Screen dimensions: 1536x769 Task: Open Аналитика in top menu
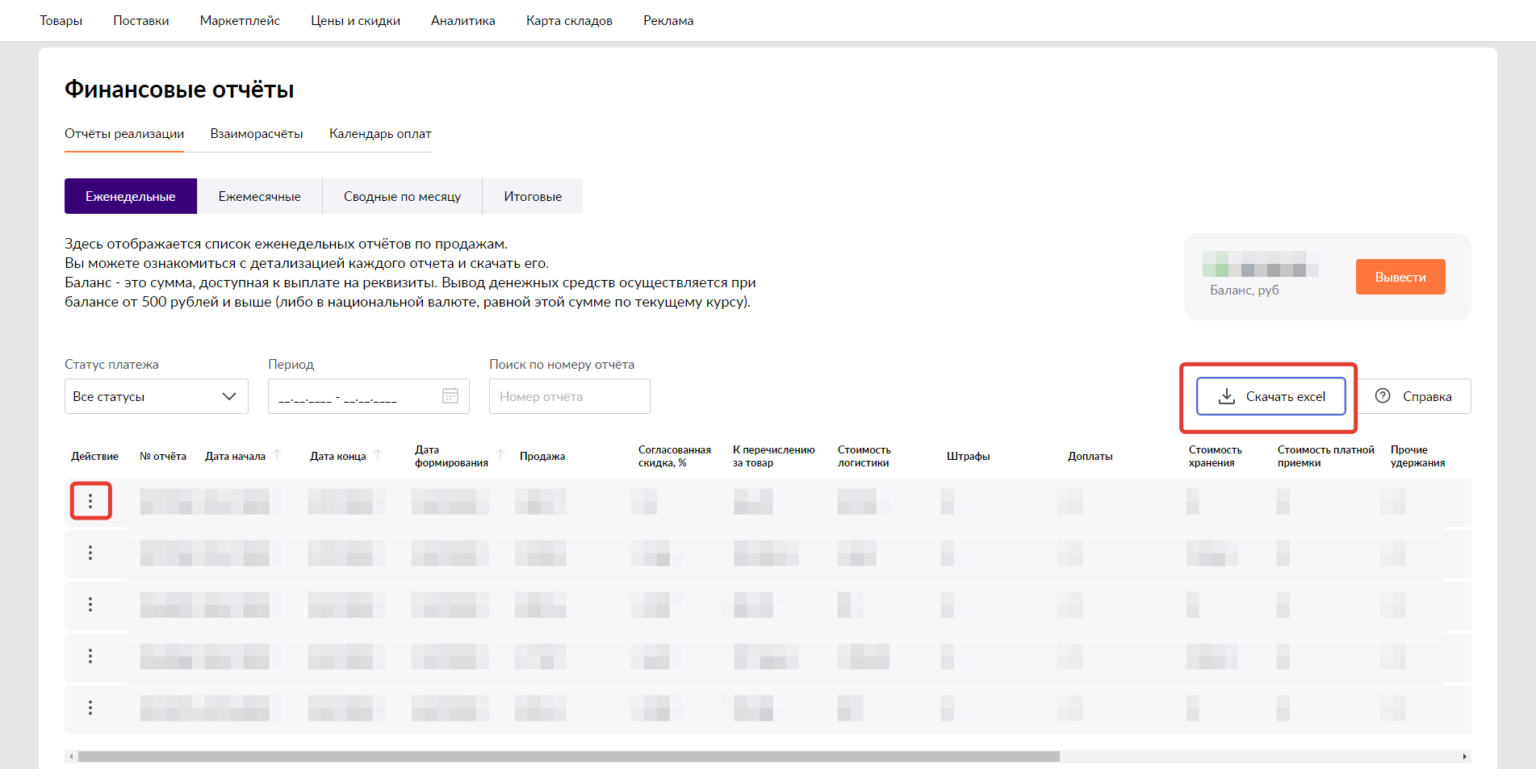463,20
